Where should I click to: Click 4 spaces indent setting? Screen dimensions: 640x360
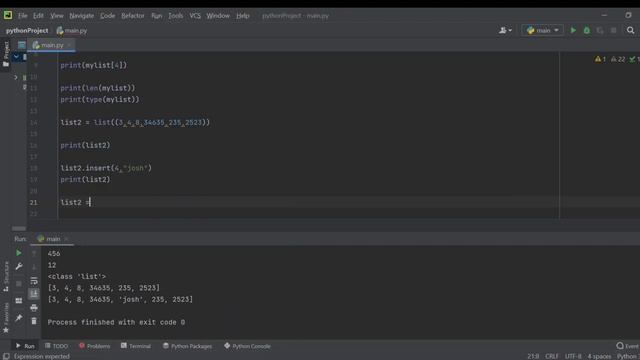pyautogui.click(x=599, y=356)
